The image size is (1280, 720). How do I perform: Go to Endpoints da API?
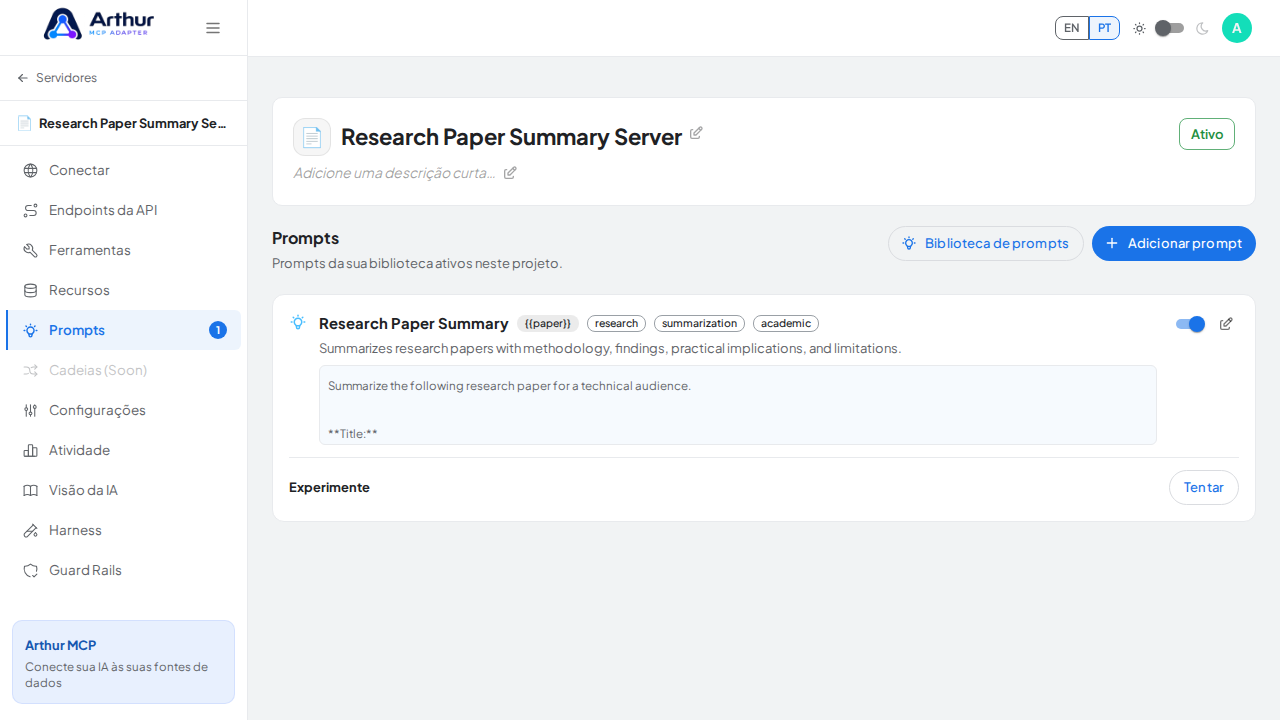coord(124,210)
